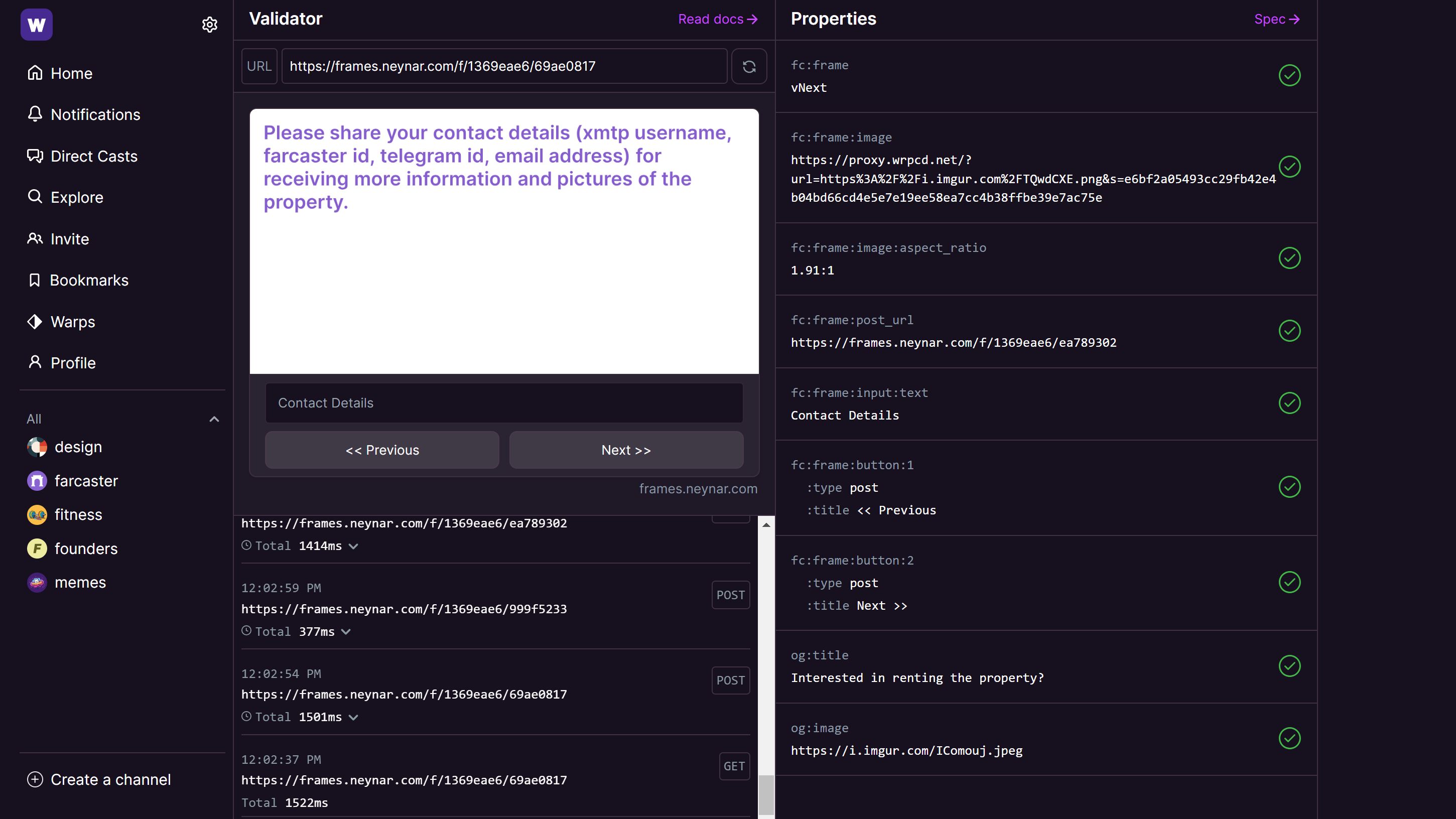Click the Bookmarks icon

point(35,280)
